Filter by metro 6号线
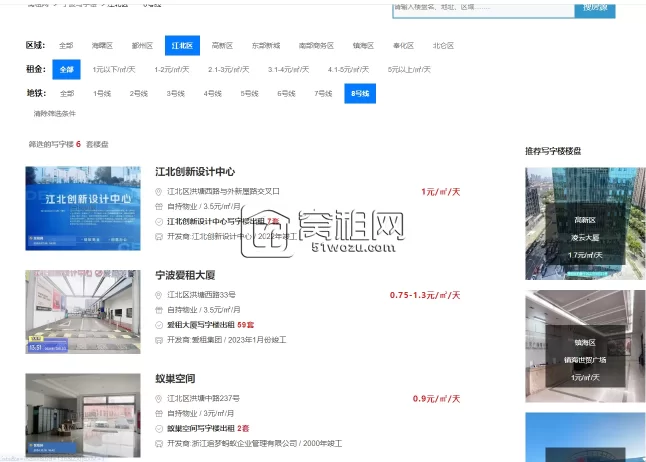The width and height of the screenshot is (646, 462). (286, 94)
